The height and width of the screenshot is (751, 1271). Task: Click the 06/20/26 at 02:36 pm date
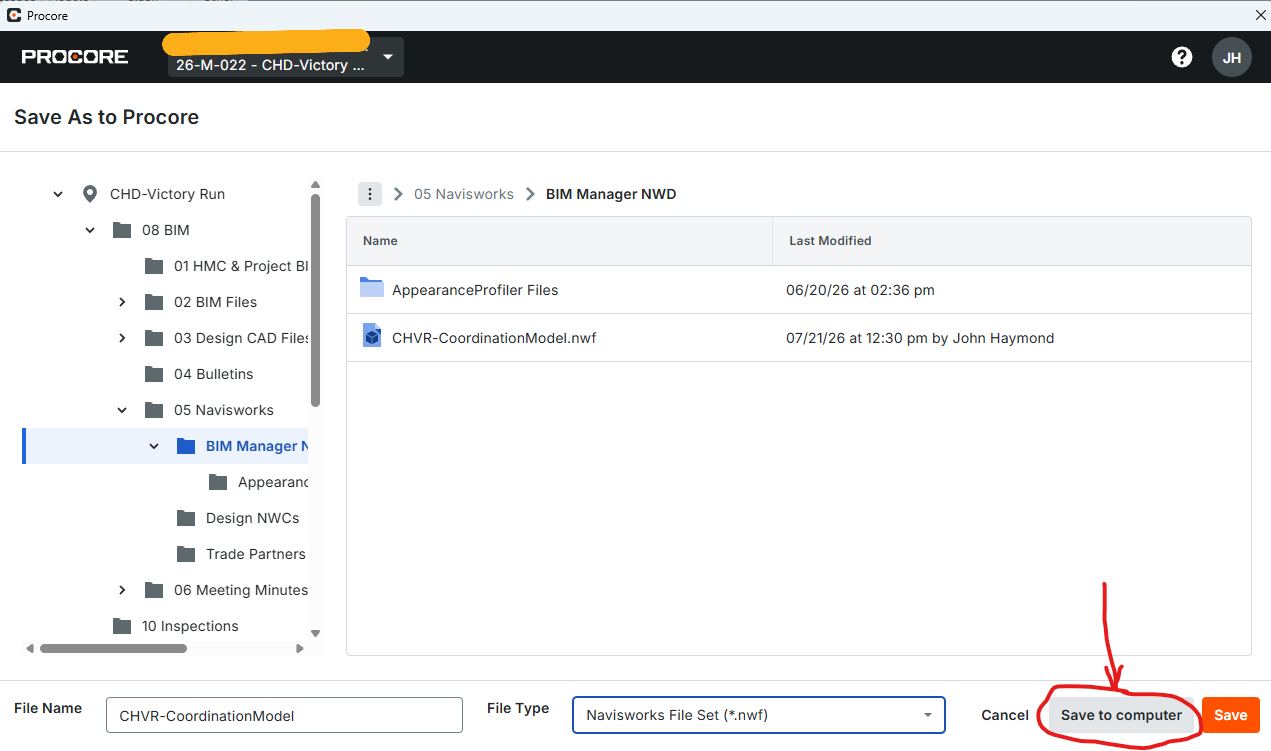click(x=861, y=290)
